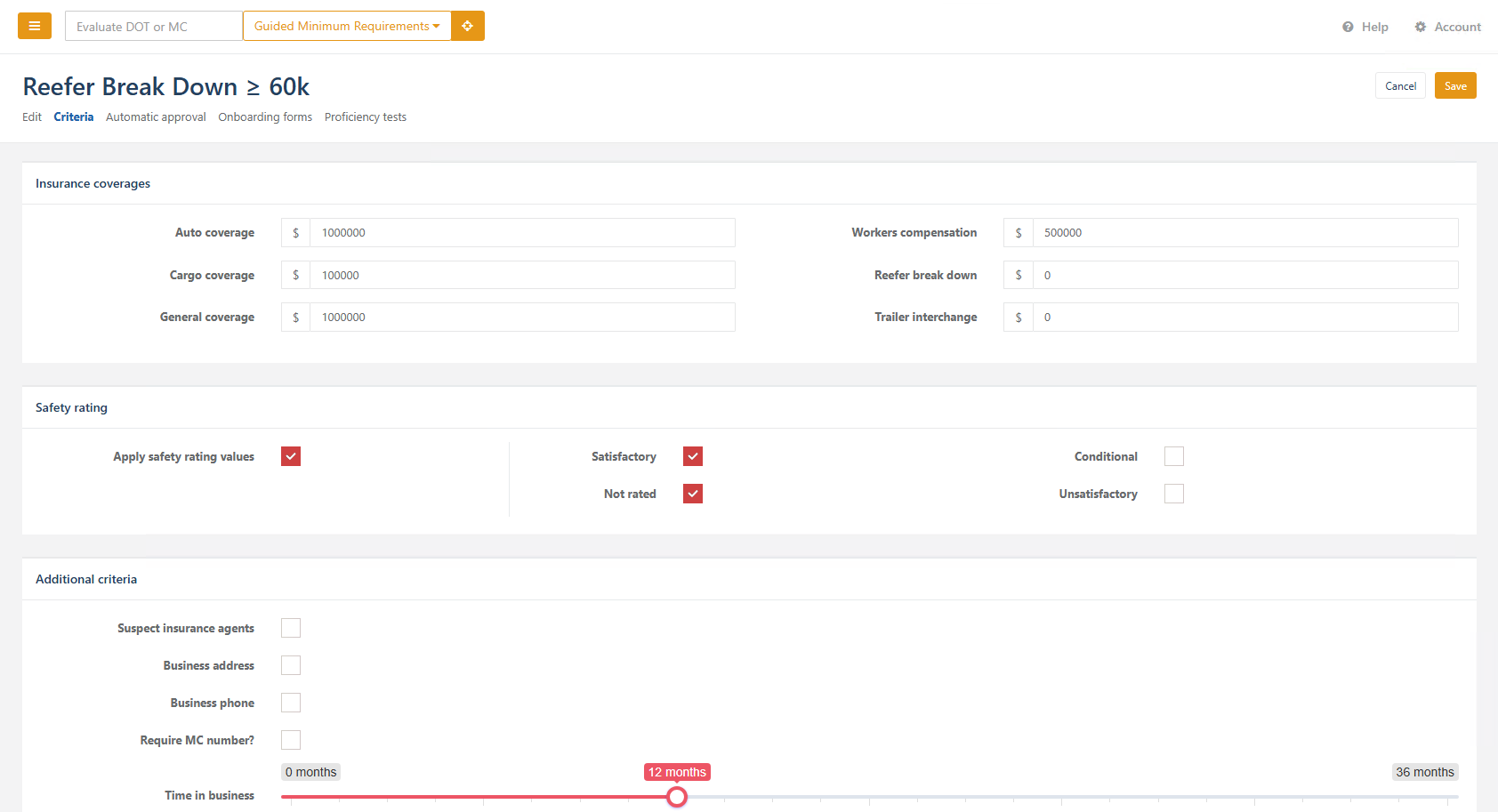Click the 12 months slider label
This screenshot has width=1498, height=812.
(x=677, y=772)
